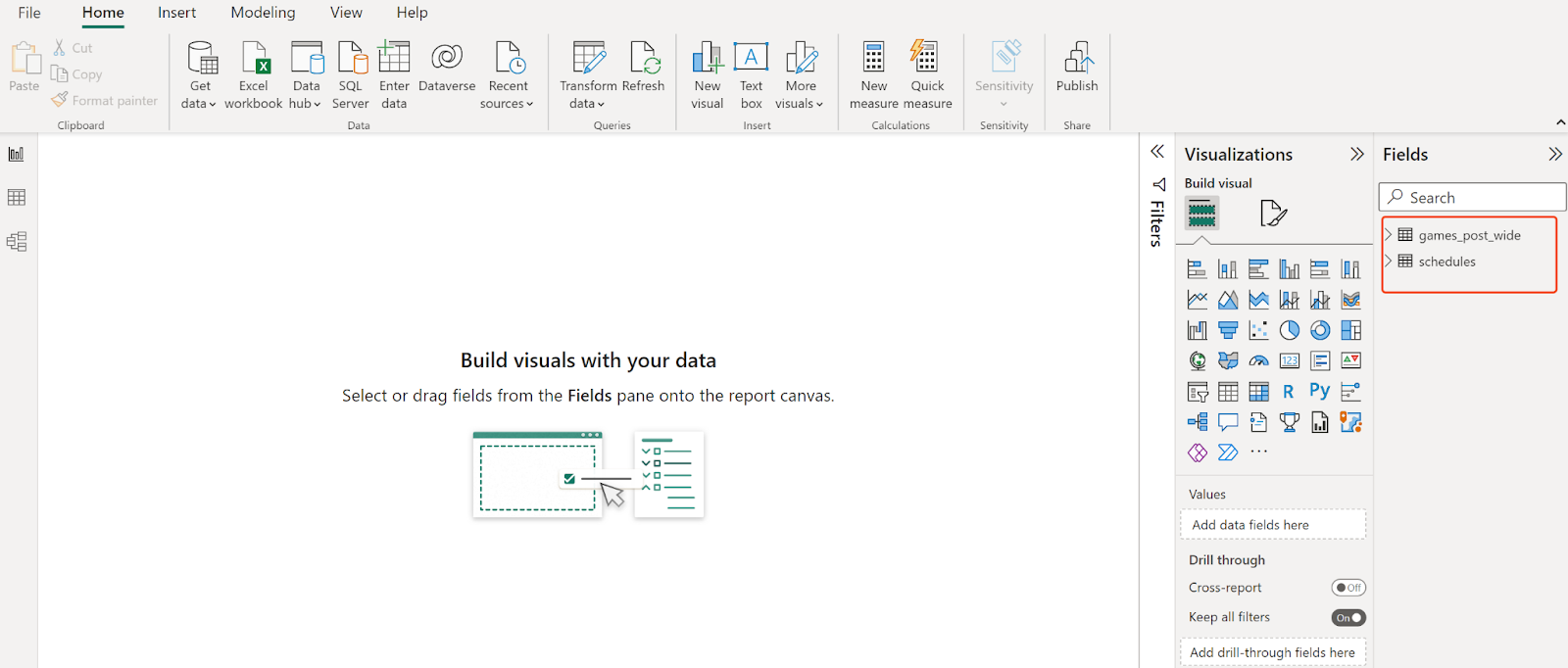
Task: Select the funnel chart visual
Action: coord(1228,330)
